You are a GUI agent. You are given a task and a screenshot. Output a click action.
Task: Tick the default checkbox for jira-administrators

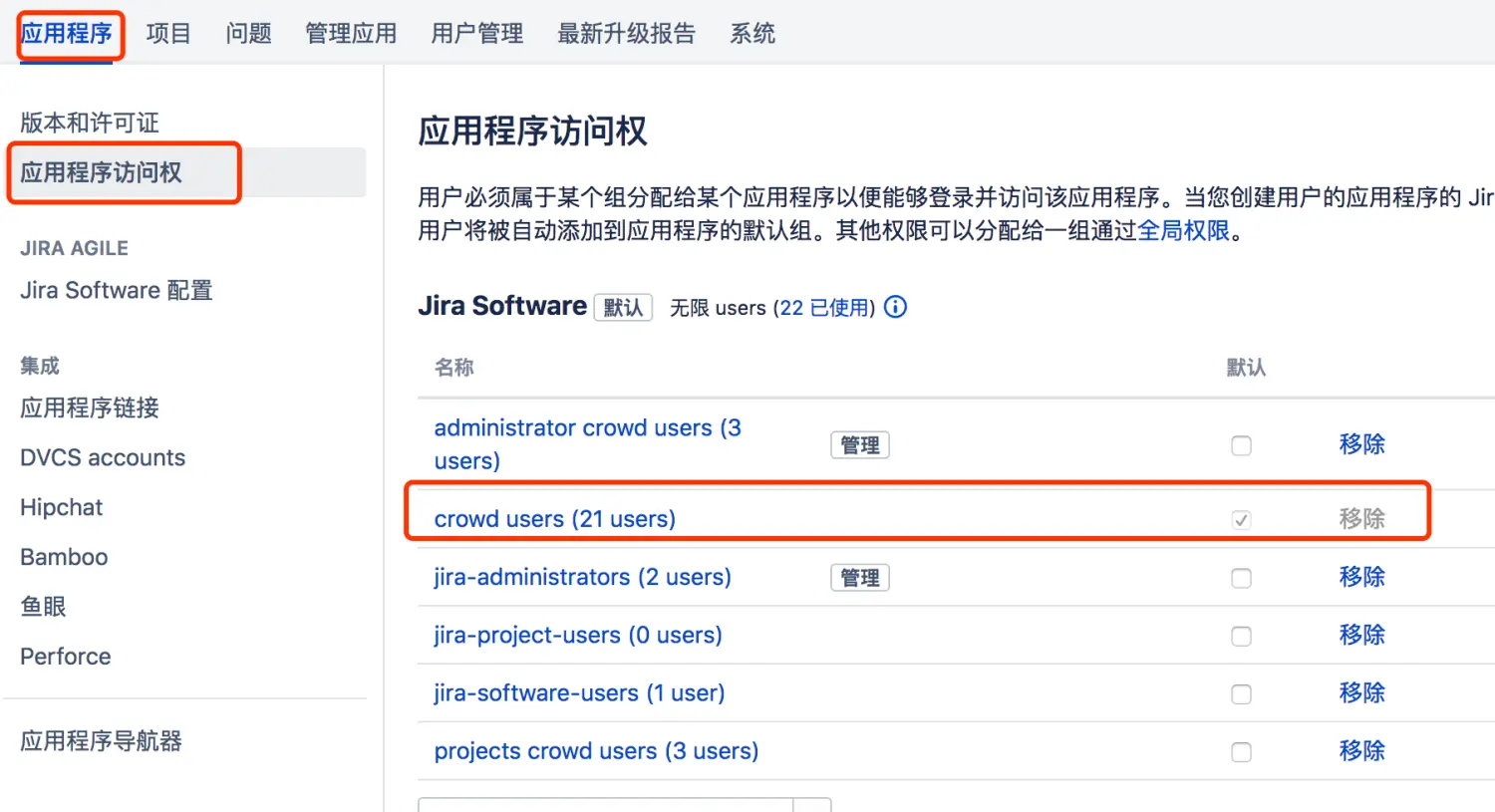(1241, 578)
